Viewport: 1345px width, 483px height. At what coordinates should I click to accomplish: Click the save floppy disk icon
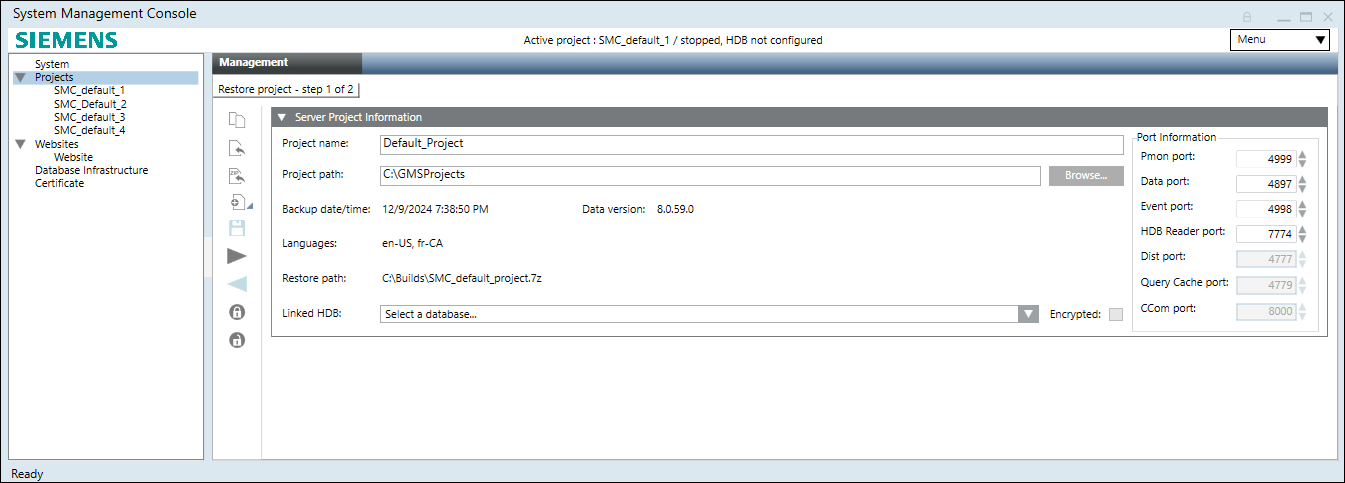pyautogui.click(x=237, y=228)
